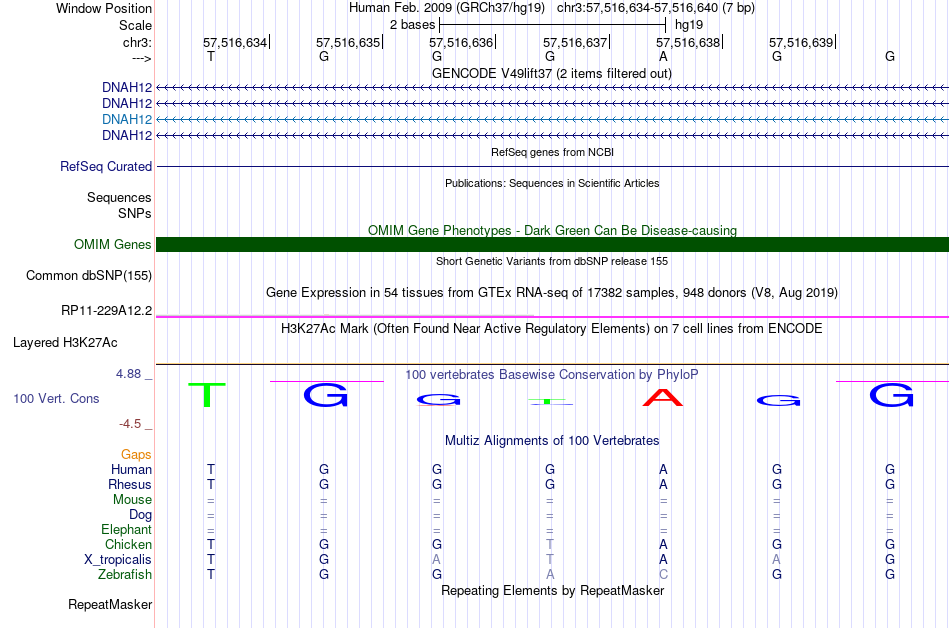
Task: Open the RepeatMasker track label
Action: coord(110,604)
